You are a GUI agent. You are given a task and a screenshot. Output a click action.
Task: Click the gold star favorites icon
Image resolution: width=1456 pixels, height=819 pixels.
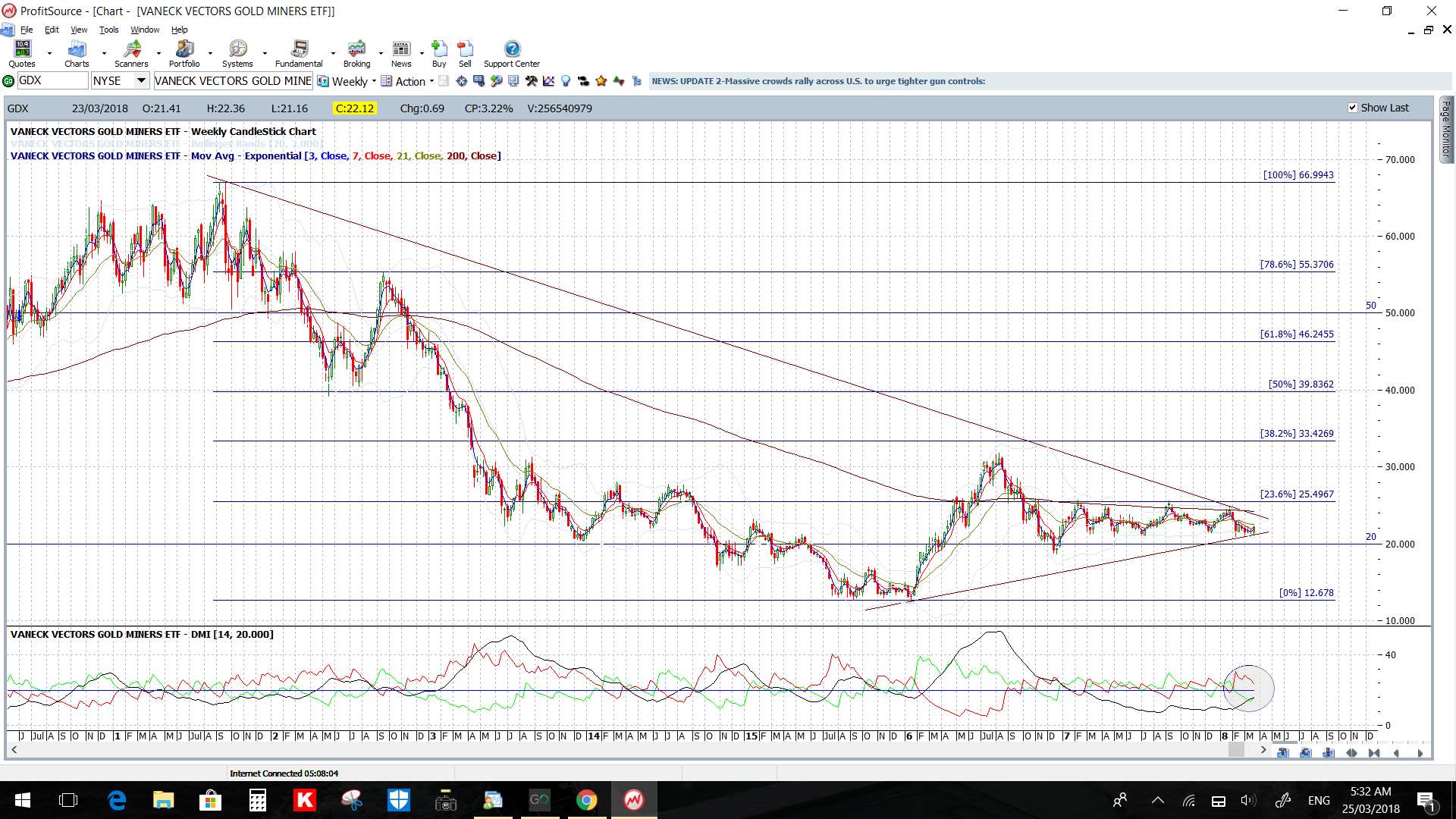click(x=601, y=81)
